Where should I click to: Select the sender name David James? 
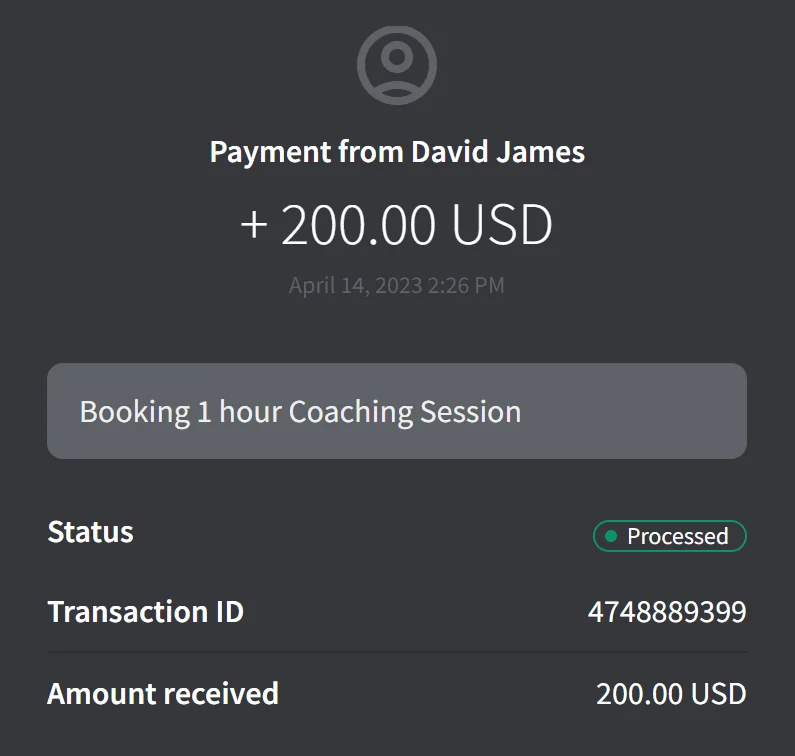tap(498, 153)
